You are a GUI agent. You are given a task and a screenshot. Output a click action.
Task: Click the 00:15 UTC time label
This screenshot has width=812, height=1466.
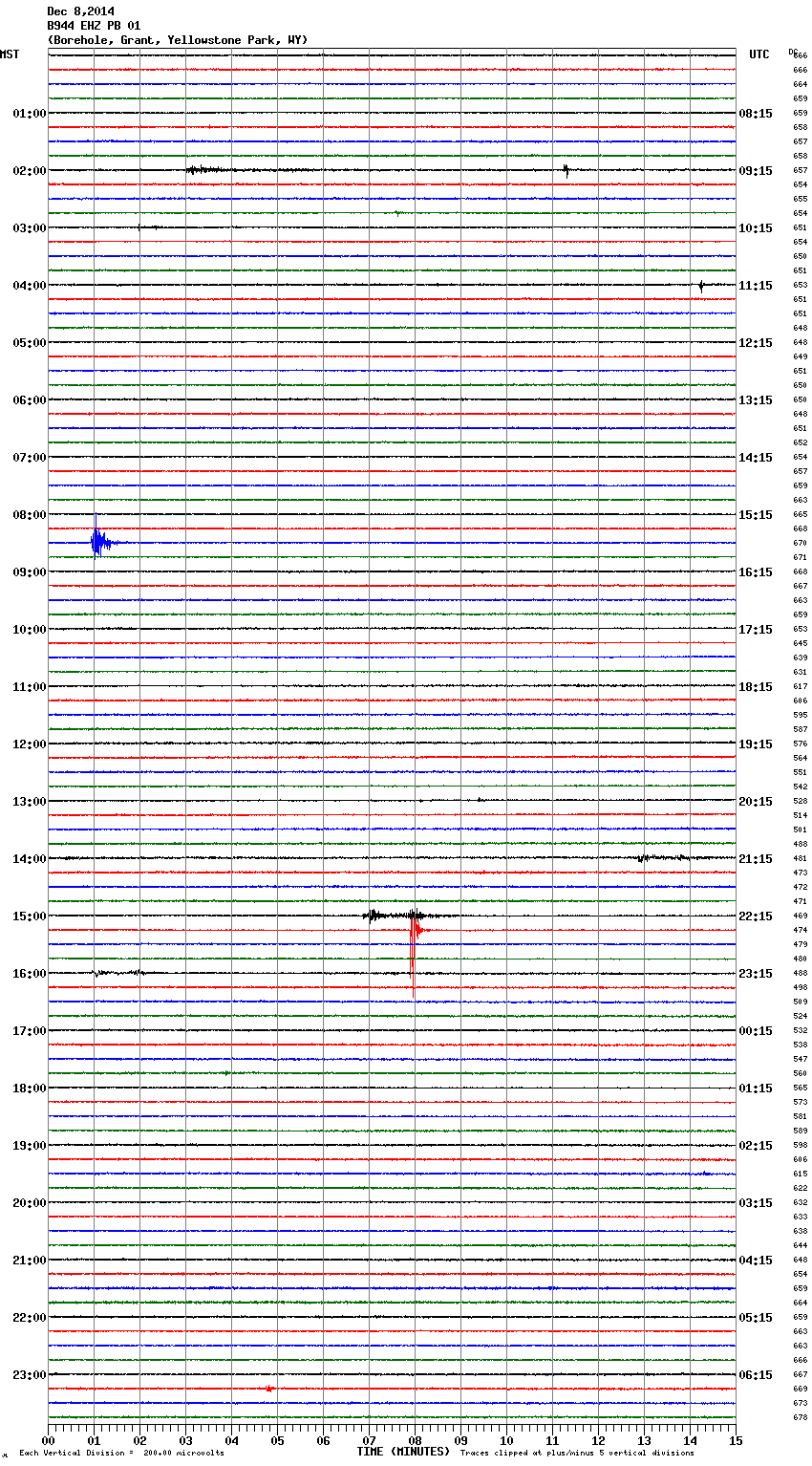coord(756,1031)
